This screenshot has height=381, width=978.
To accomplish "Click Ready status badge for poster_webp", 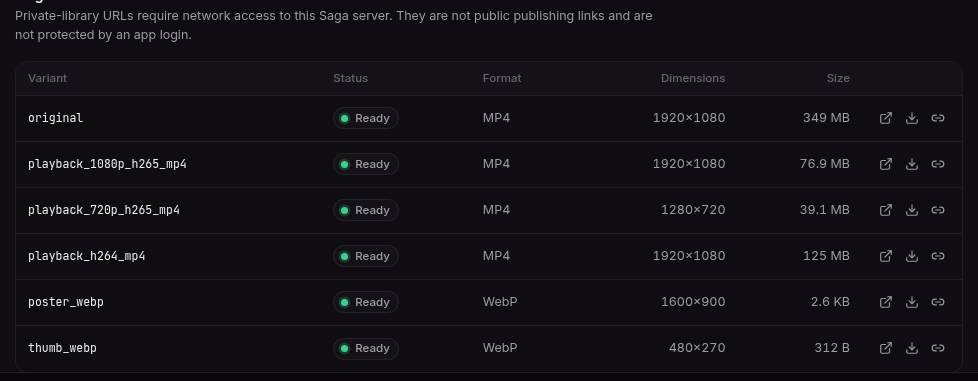I will click(x=366, y=302).
